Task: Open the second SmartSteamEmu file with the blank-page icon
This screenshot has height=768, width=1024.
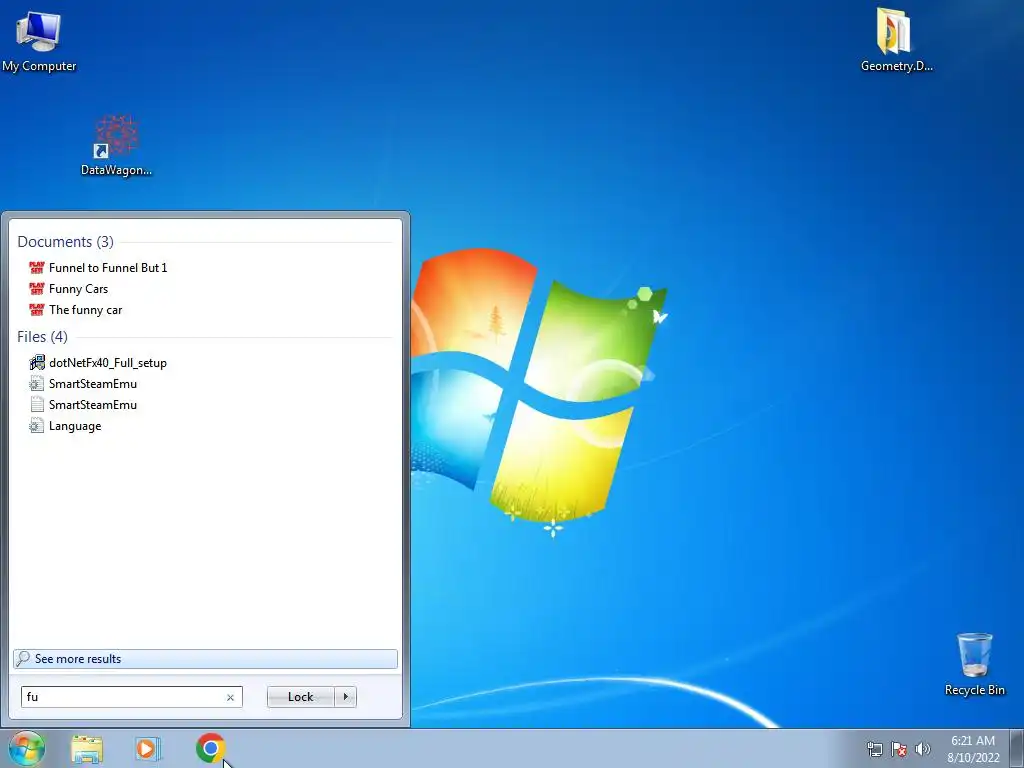Action: [93, 405]
